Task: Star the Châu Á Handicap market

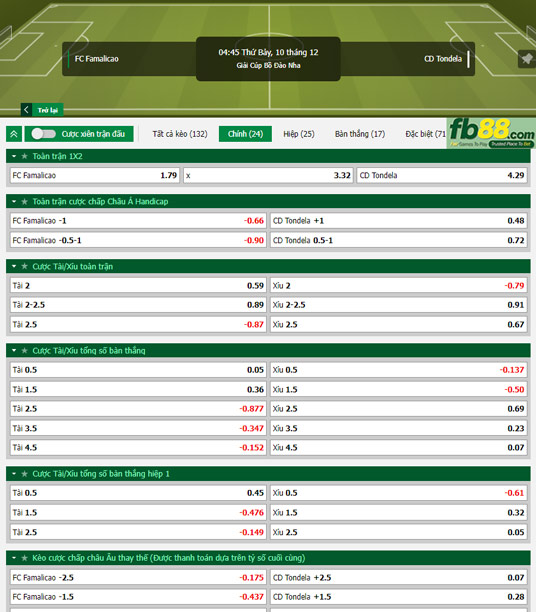Action: (x=25, y=201)
